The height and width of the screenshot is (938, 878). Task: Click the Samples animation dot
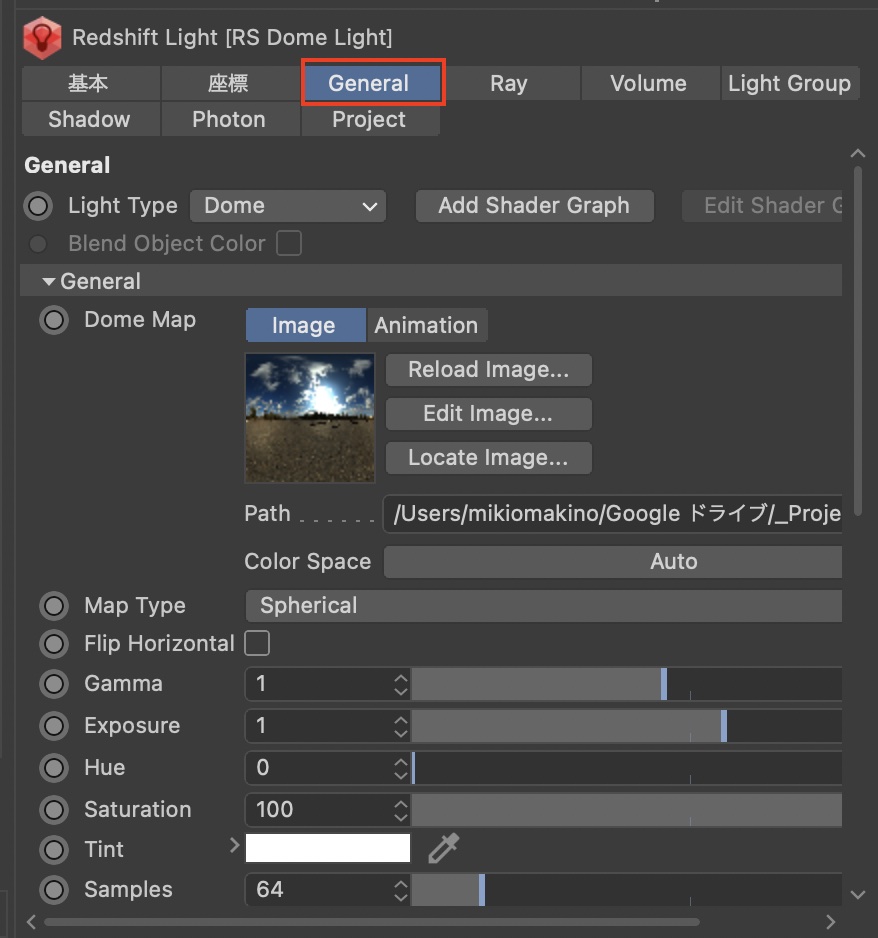coord(53,889)
